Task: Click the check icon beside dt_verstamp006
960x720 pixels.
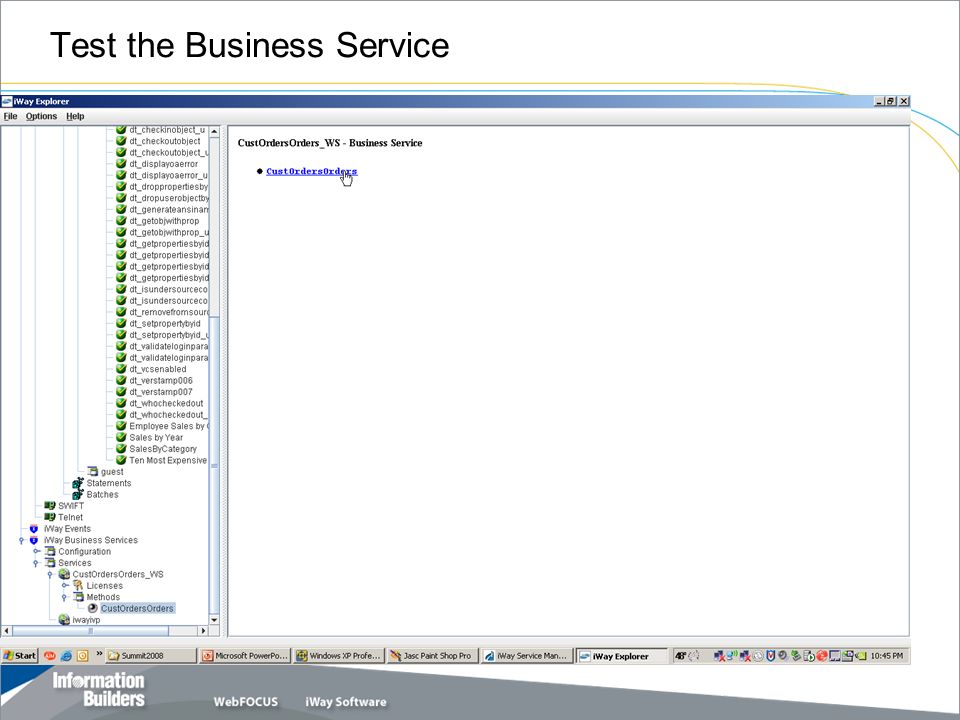Action: 121,380
